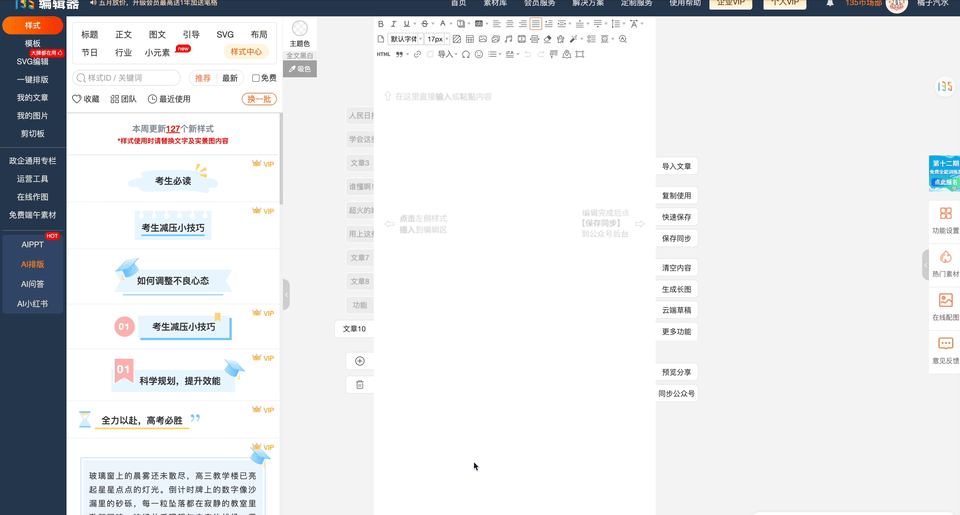
Task: Open 模板 in left sidebar
Action: [32, 43]
